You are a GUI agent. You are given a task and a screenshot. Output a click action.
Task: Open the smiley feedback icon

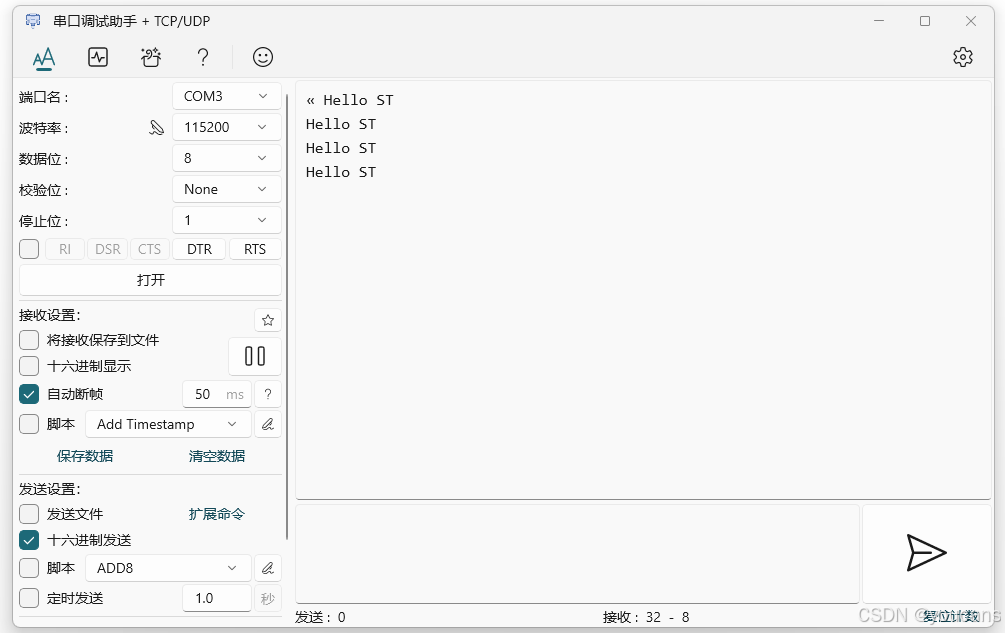[262, 57]
